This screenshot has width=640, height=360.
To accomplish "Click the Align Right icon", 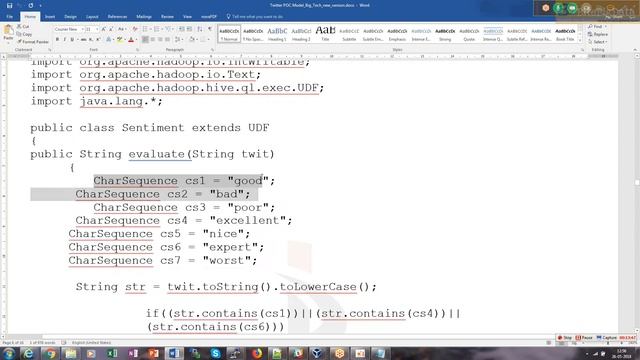I will 160,40.
